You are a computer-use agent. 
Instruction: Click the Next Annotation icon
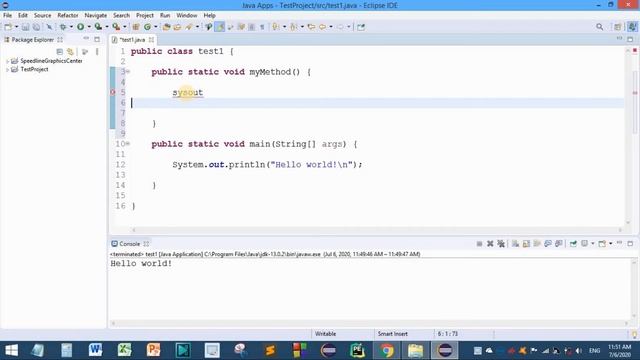click(x=276, y=27)
